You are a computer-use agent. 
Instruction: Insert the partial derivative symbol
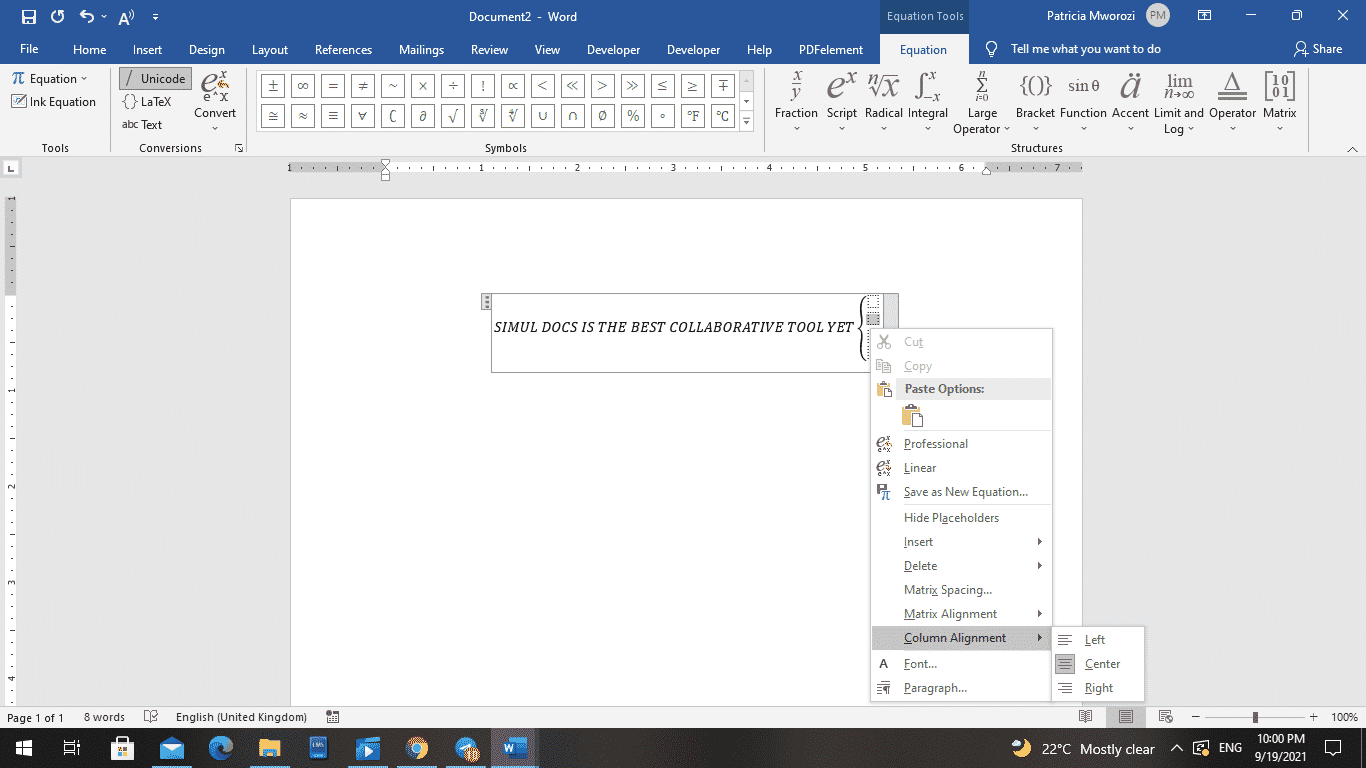pos(422,116)
